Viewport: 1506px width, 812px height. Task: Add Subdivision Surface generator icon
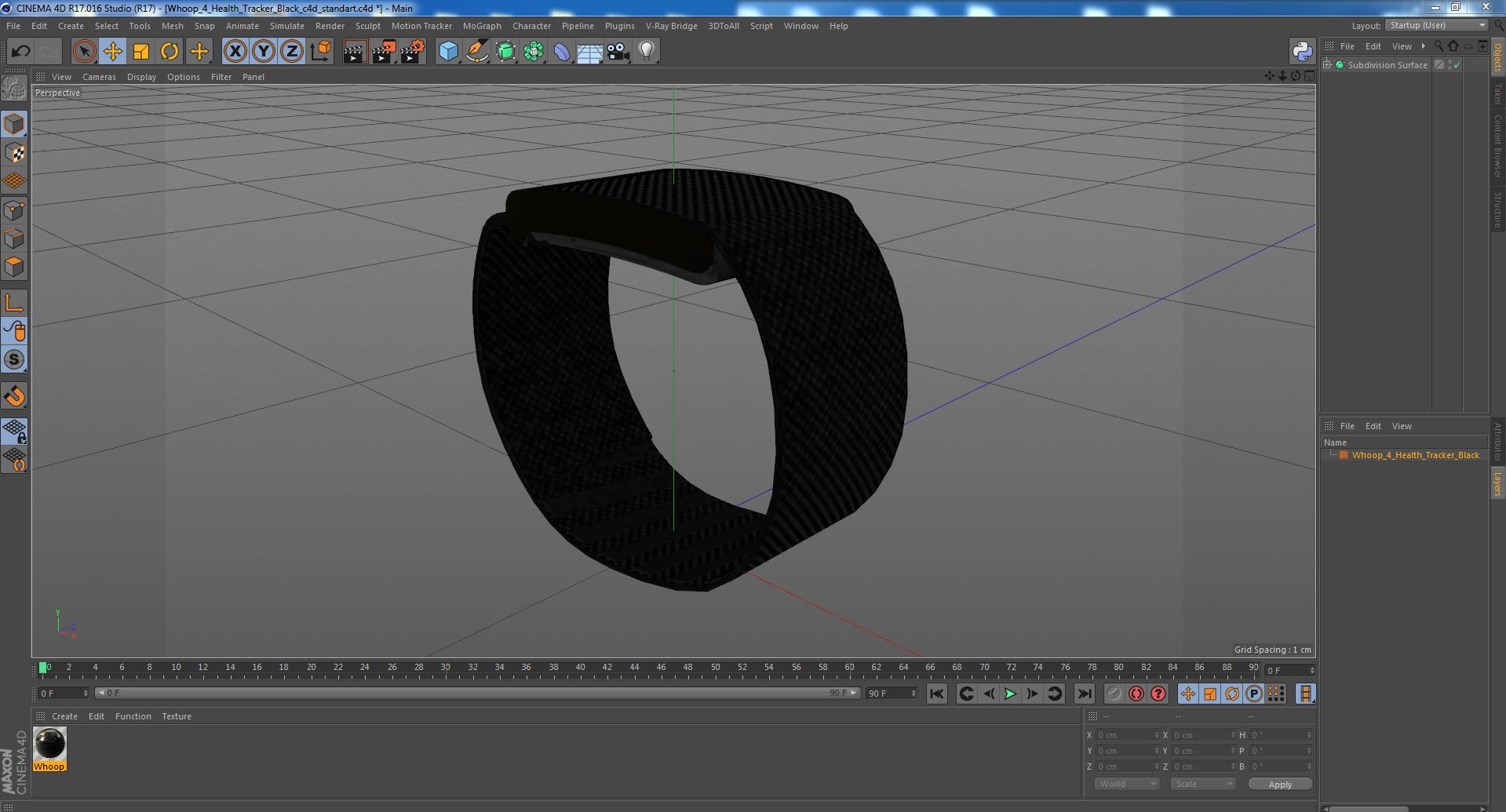pos(505,52)
